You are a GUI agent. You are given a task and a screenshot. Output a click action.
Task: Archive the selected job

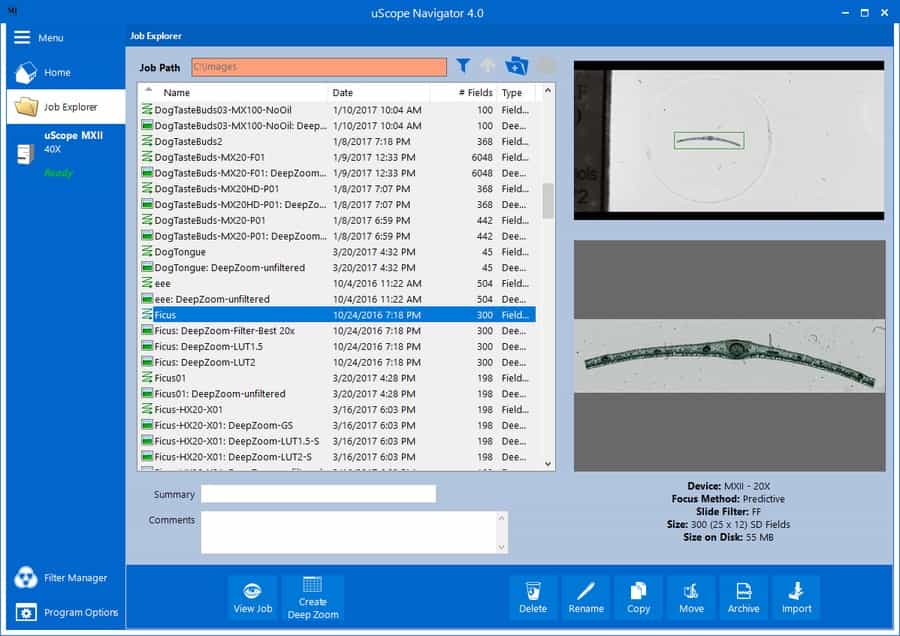coord(743,596)
